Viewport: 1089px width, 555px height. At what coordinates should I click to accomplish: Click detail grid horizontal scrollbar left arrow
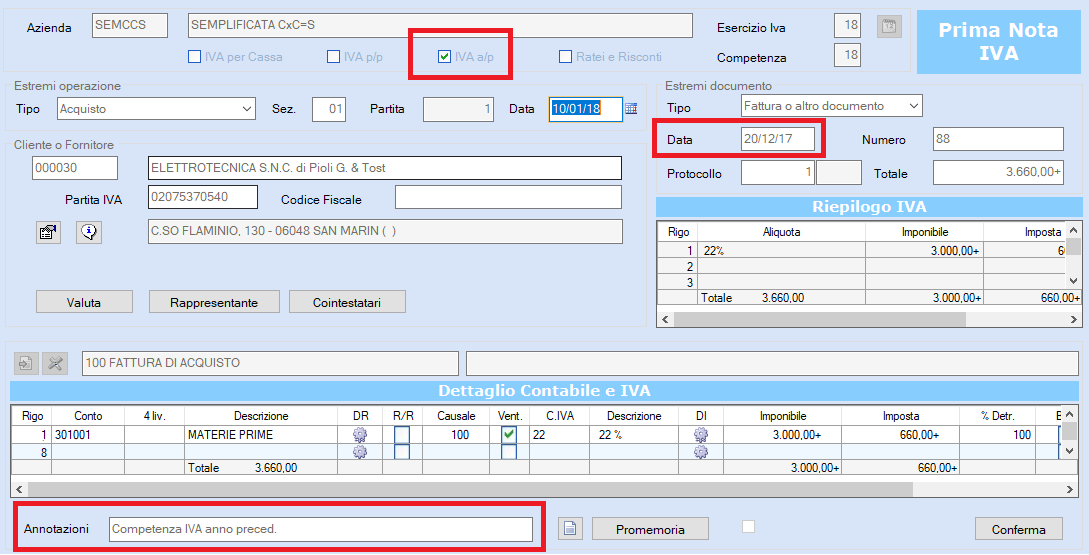click(19, 490)
